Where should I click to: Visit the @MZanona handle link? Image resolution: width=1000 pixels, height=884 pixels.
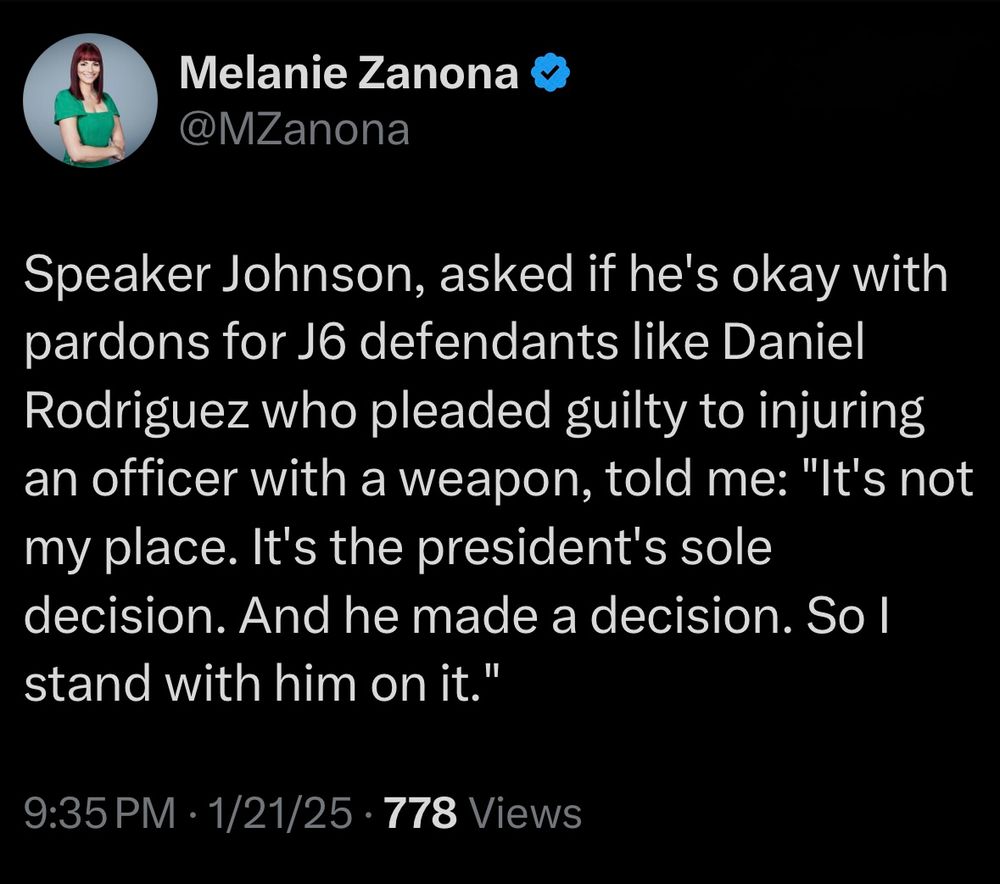[295, 130]
